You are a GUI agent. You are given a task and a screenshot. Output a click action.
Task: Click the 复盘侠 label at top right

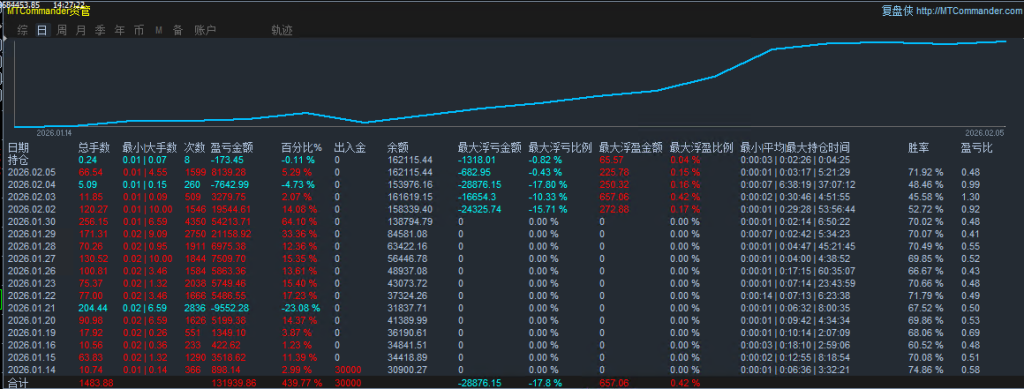(897, 11)
